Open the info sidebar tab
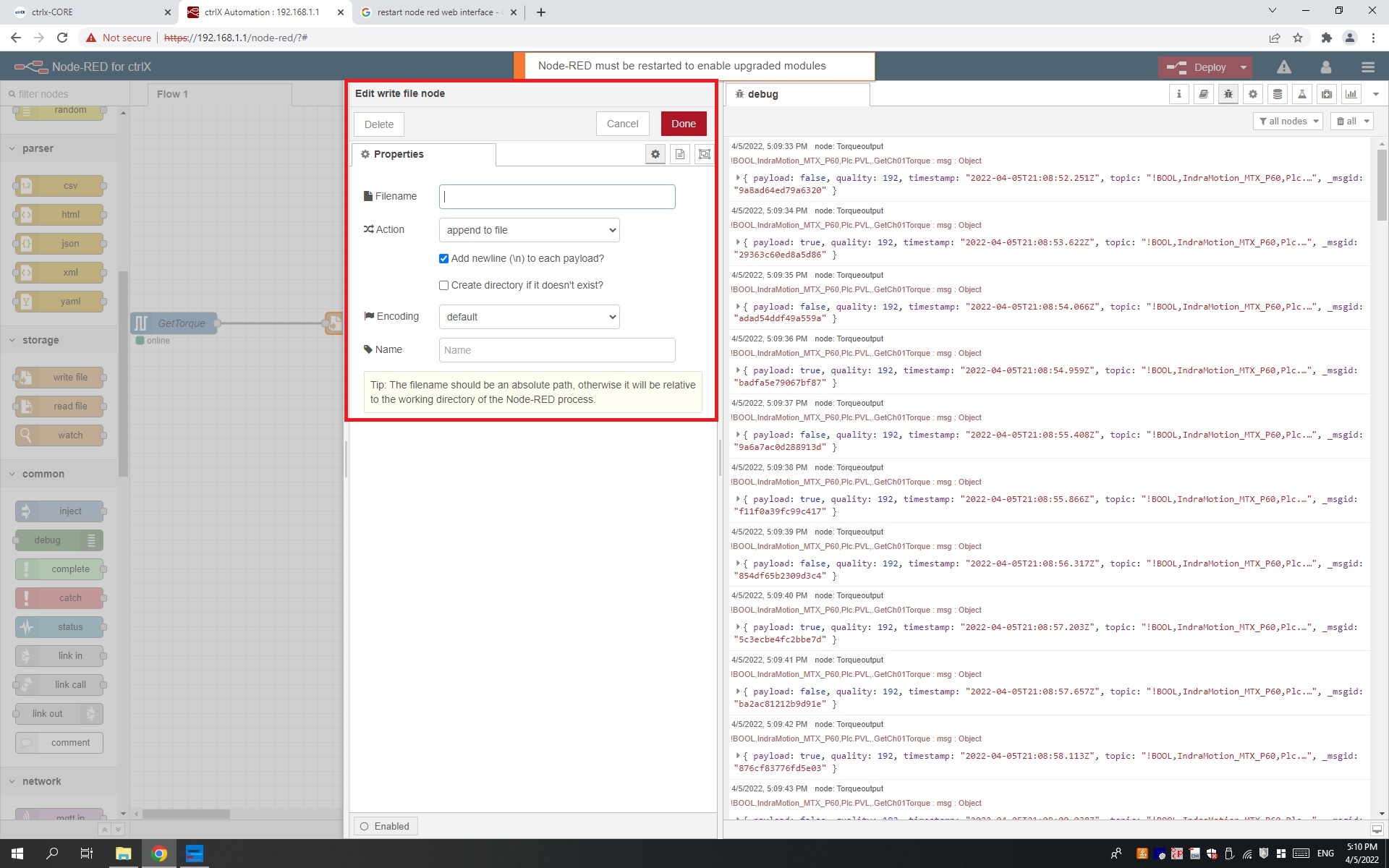Screen dimensions: 1389x868 1178,94
